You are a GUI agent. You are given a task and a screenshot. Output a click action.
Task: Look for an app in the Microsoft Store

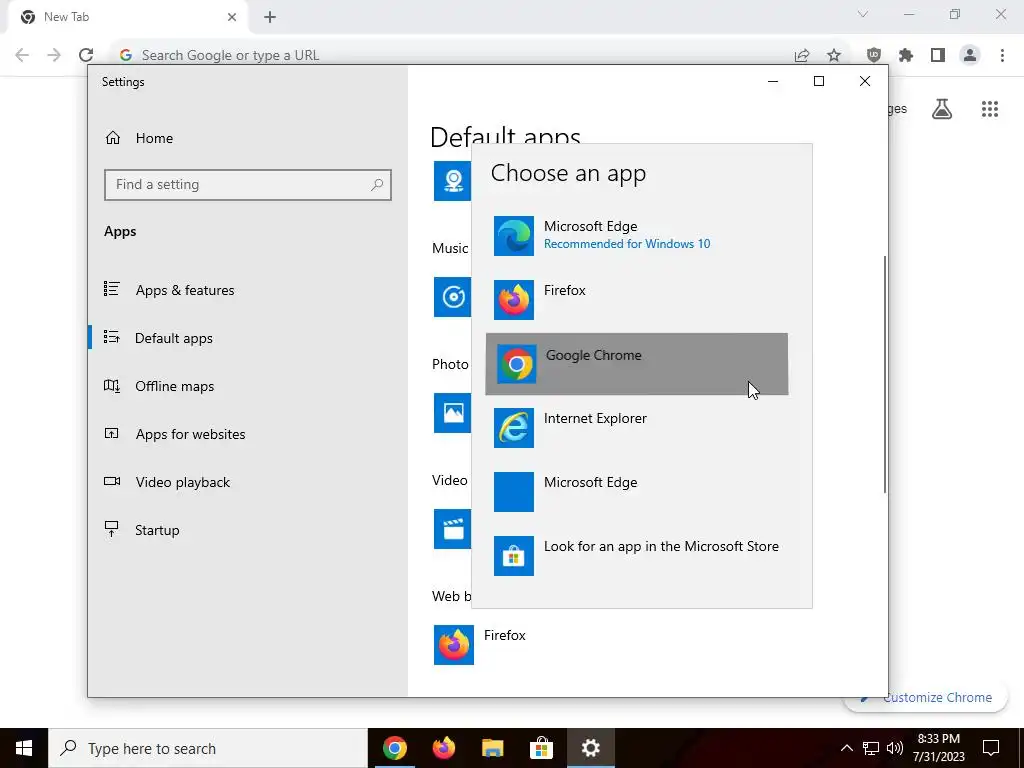[637, 556]
